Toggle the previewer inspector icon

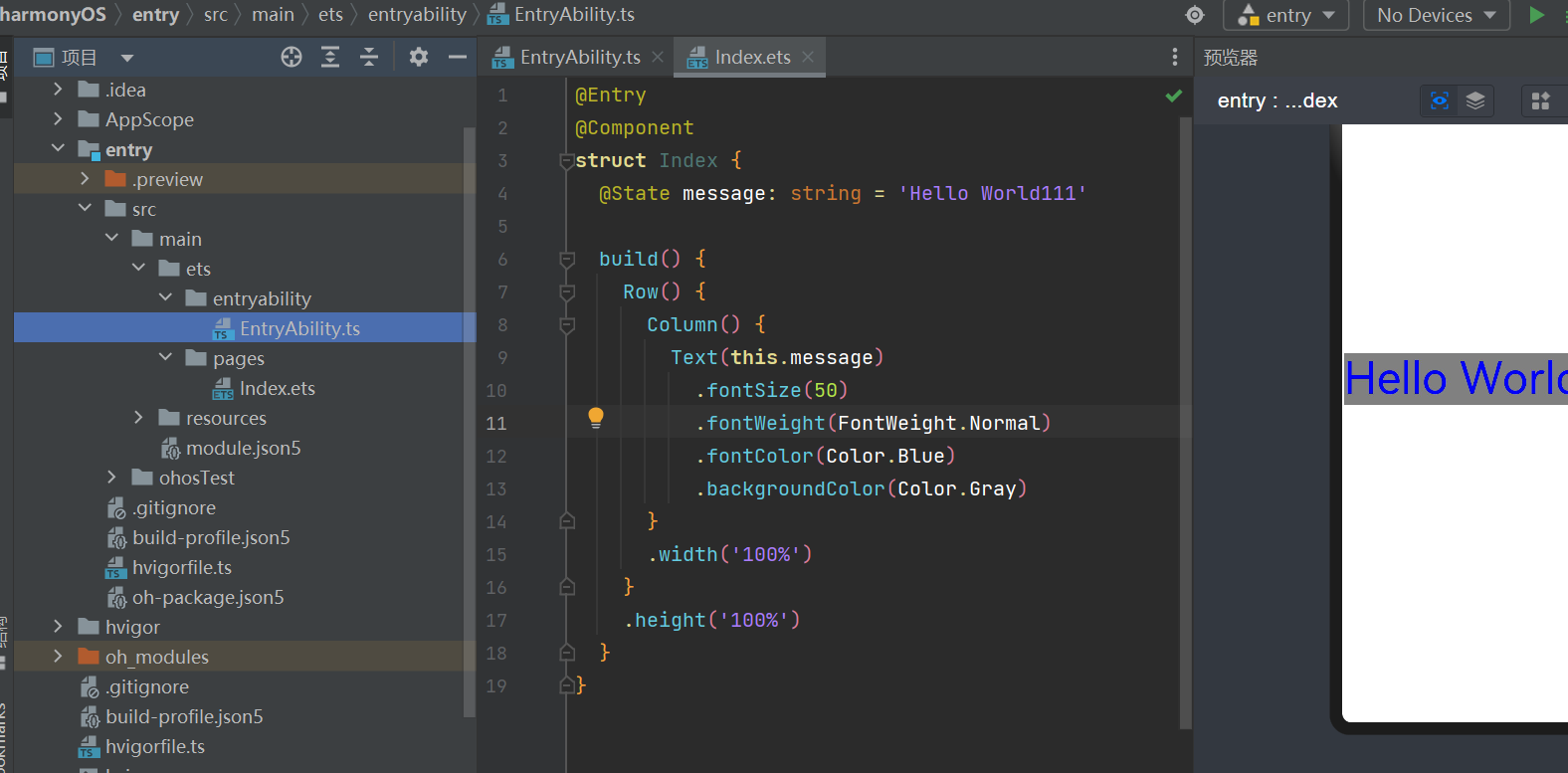click(1440, 100)
